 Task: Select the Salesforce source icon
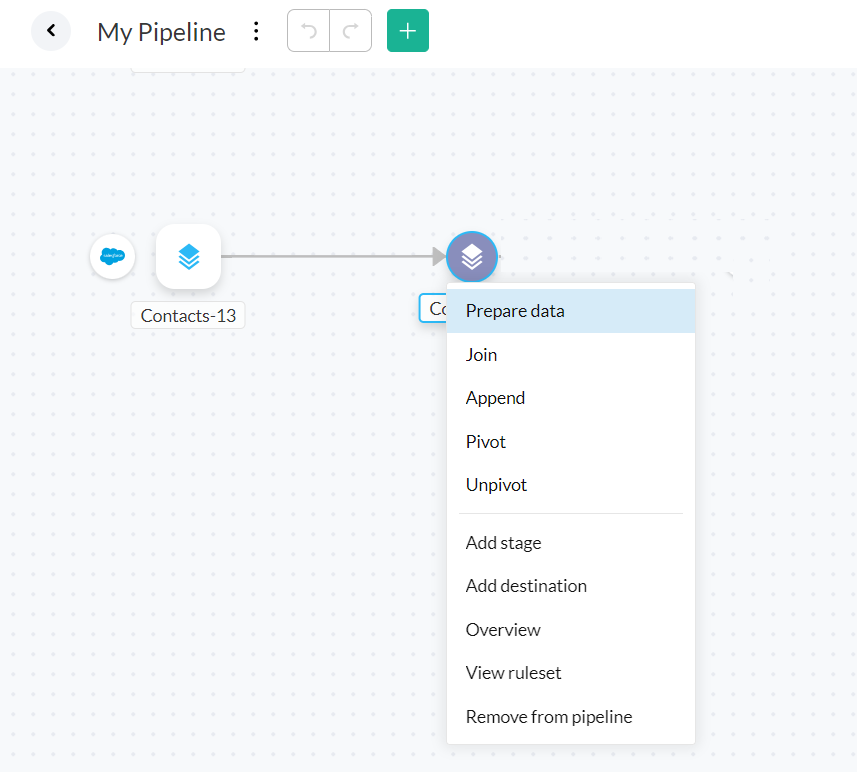pos(112,257)
